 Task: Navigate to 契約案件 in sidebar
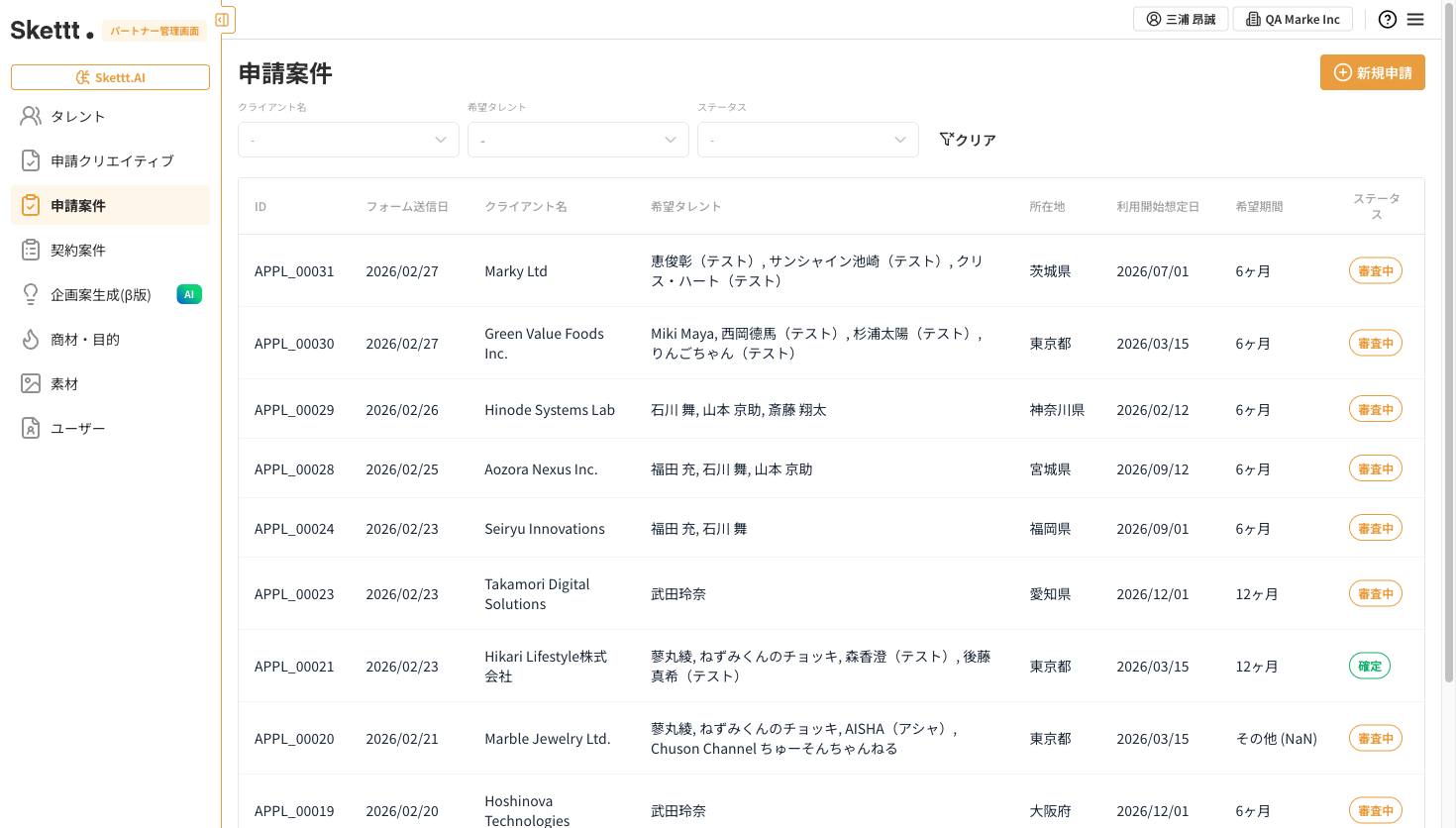coord(78,250)
